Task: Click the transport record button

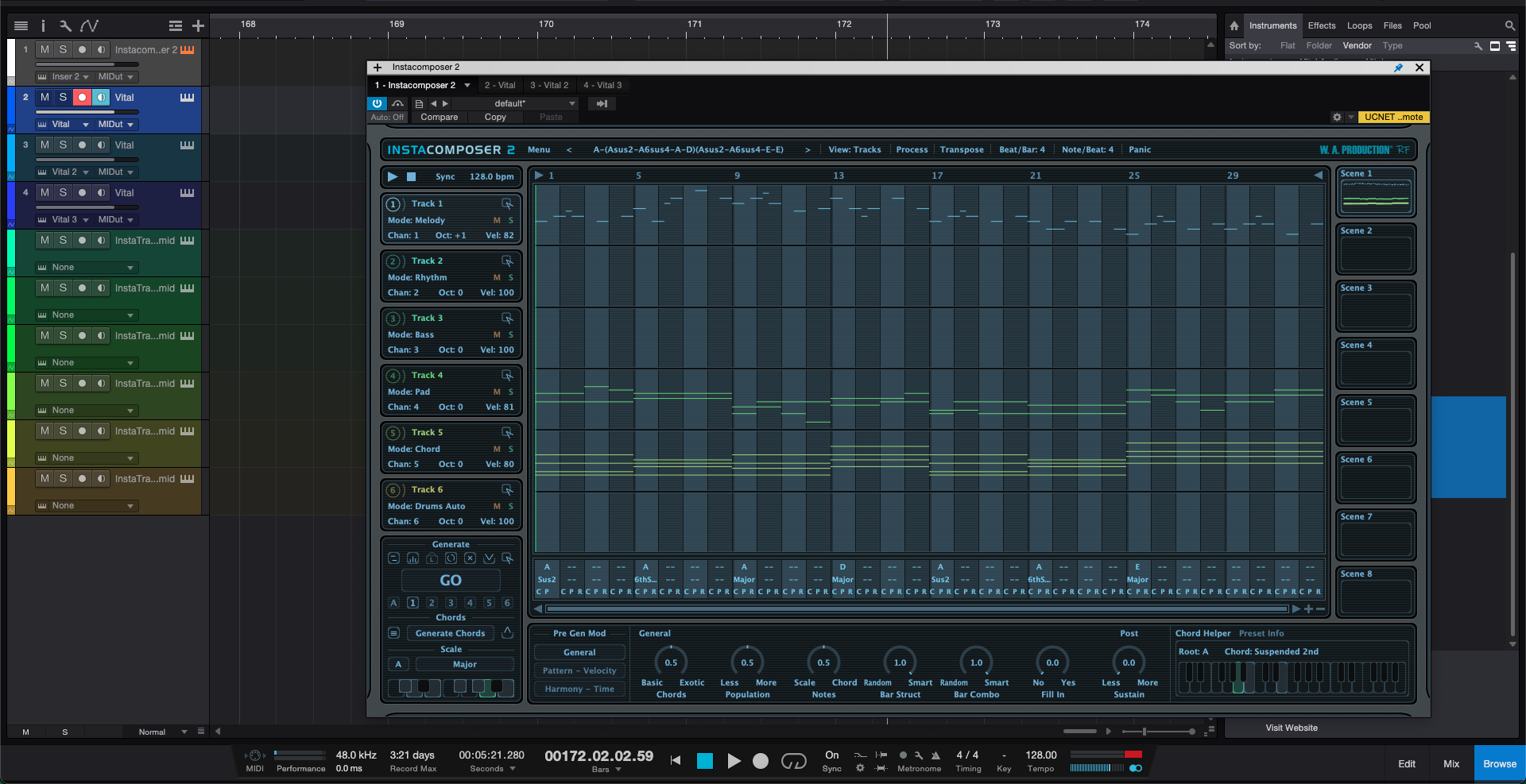Action: pyautogui.click(x=761, y=761)
